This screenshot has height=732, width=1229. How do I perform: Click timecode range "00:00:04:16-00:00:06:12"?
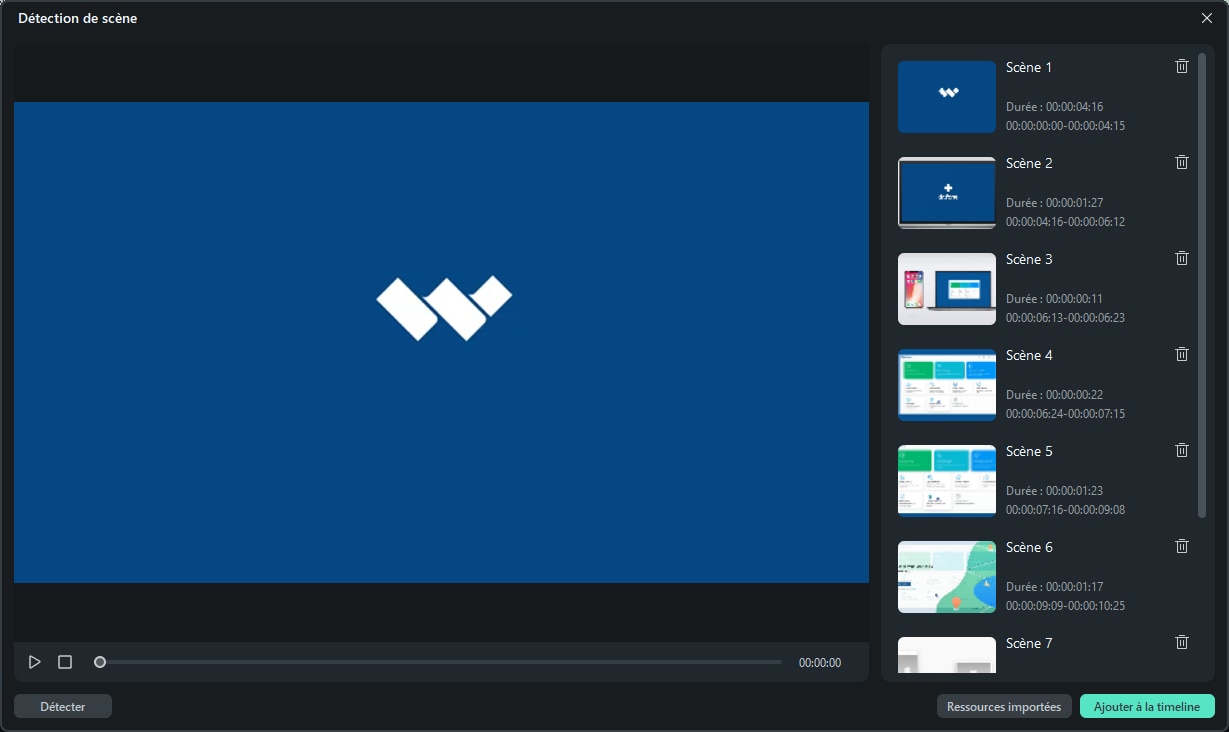tap(1065, 222)
